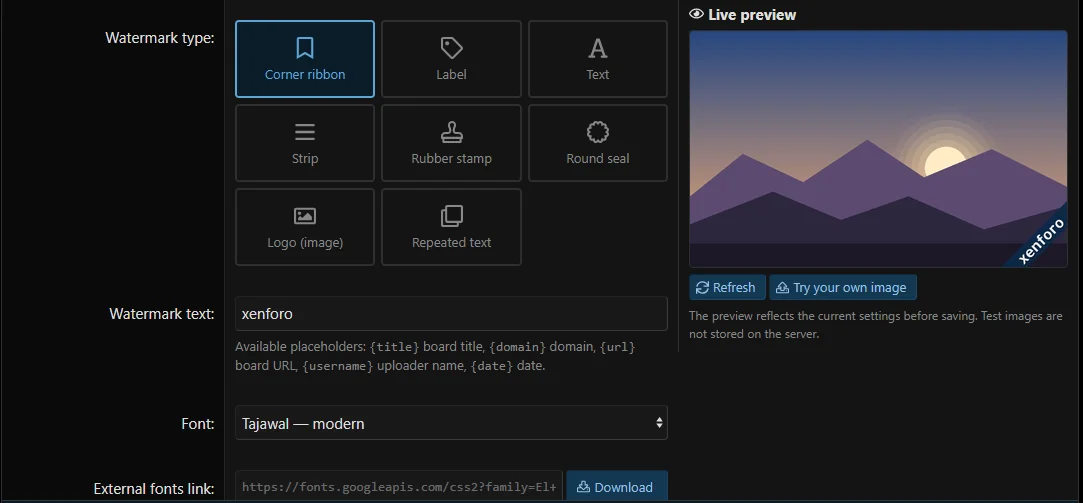Pick the Logo image icon
The width and height of the screenshot is (1083, 503).
(305, 216)
